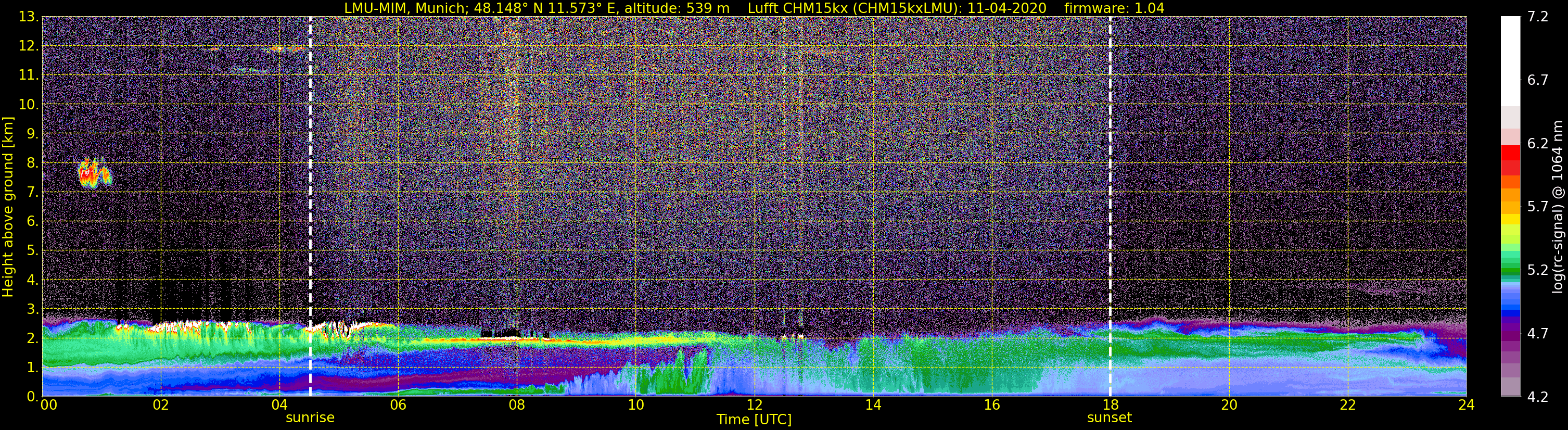Click the colorbar value '4.7'
This screenshot has height=430, width=1568.
pos(1538,334)
